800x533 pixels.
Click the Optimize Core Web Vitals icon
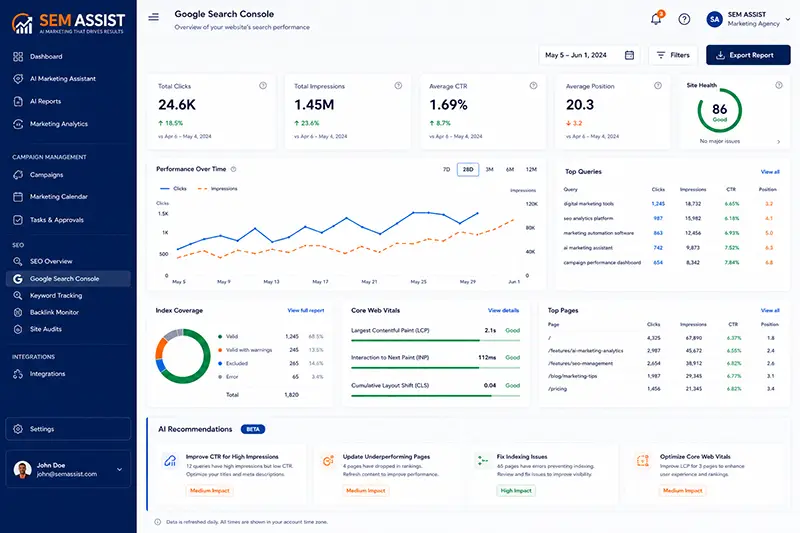(642, 461)
